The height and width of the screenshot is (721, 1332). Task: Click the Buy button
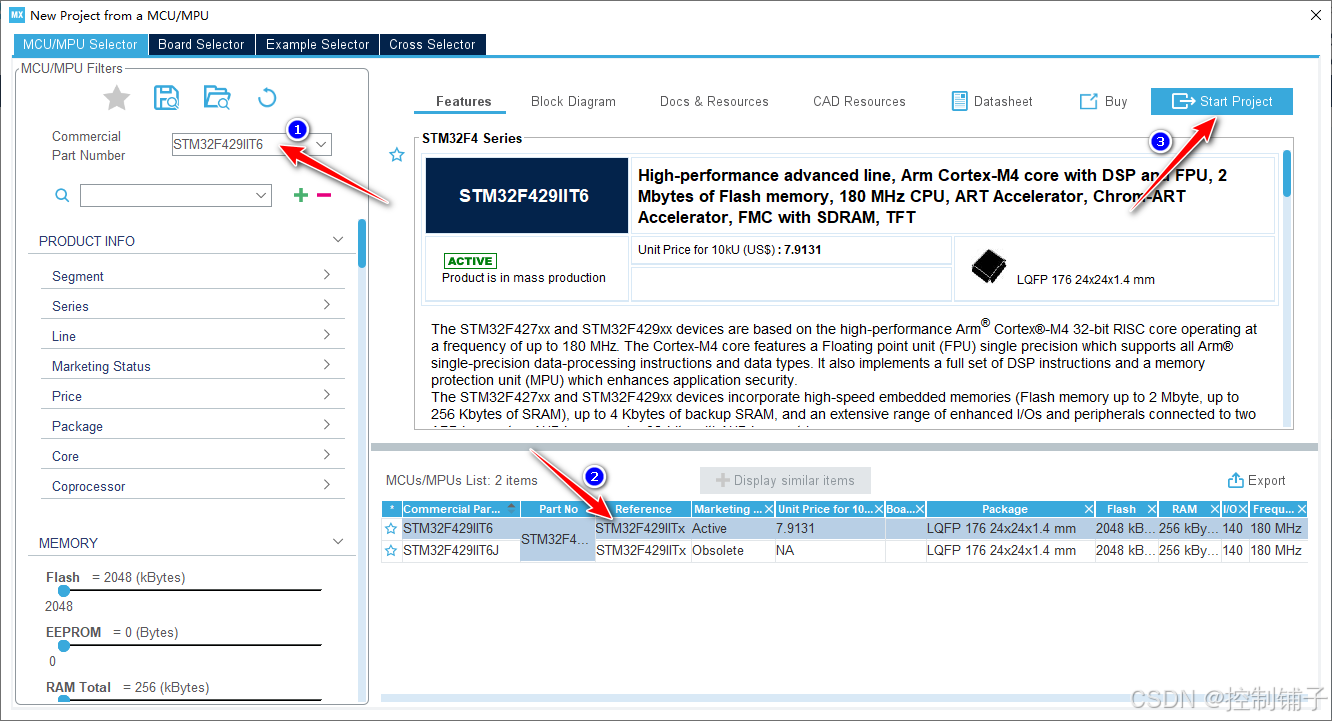(x=1104, y=101)
